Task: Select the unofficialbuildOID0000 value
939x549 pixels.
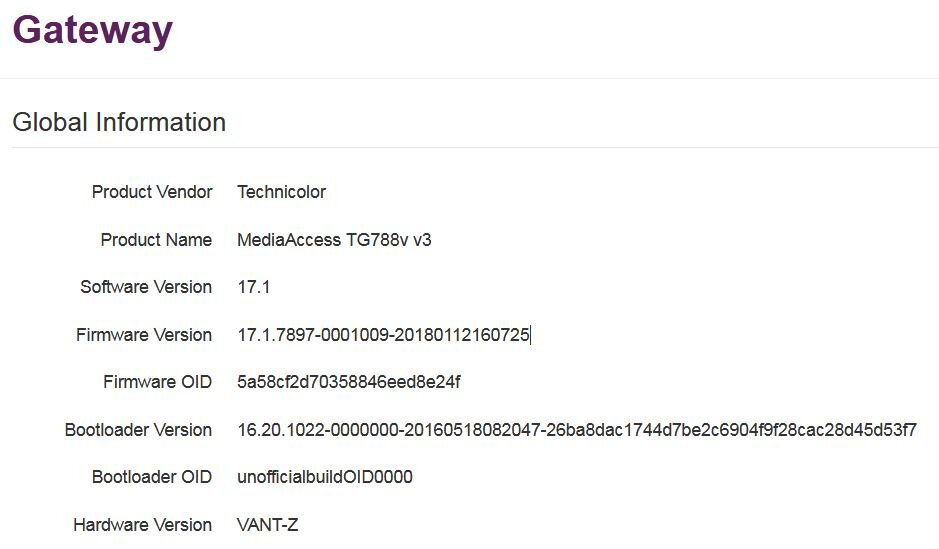Action: click(325, 477)
